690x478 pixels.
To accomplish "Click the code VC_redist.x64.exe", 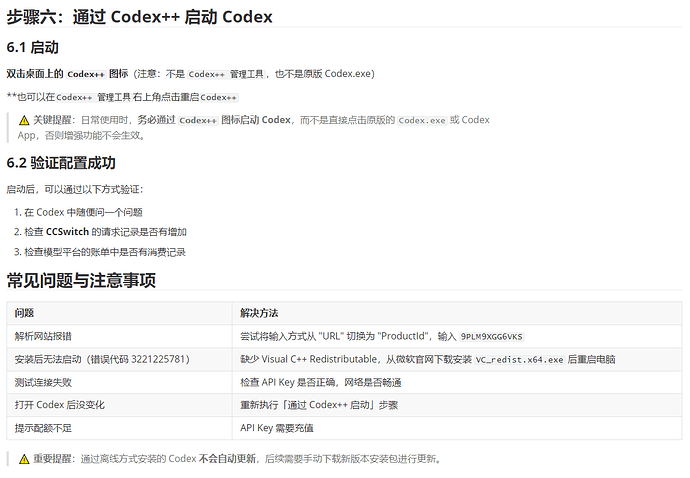I will point(519,360).
